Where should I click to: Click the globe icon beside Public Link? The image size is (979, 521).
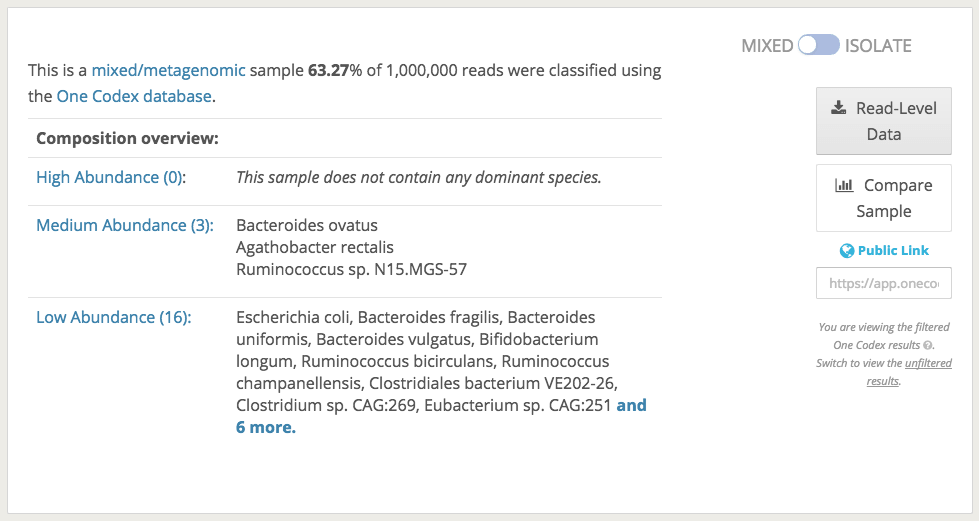pyautogui.click(x=847, y=251)
